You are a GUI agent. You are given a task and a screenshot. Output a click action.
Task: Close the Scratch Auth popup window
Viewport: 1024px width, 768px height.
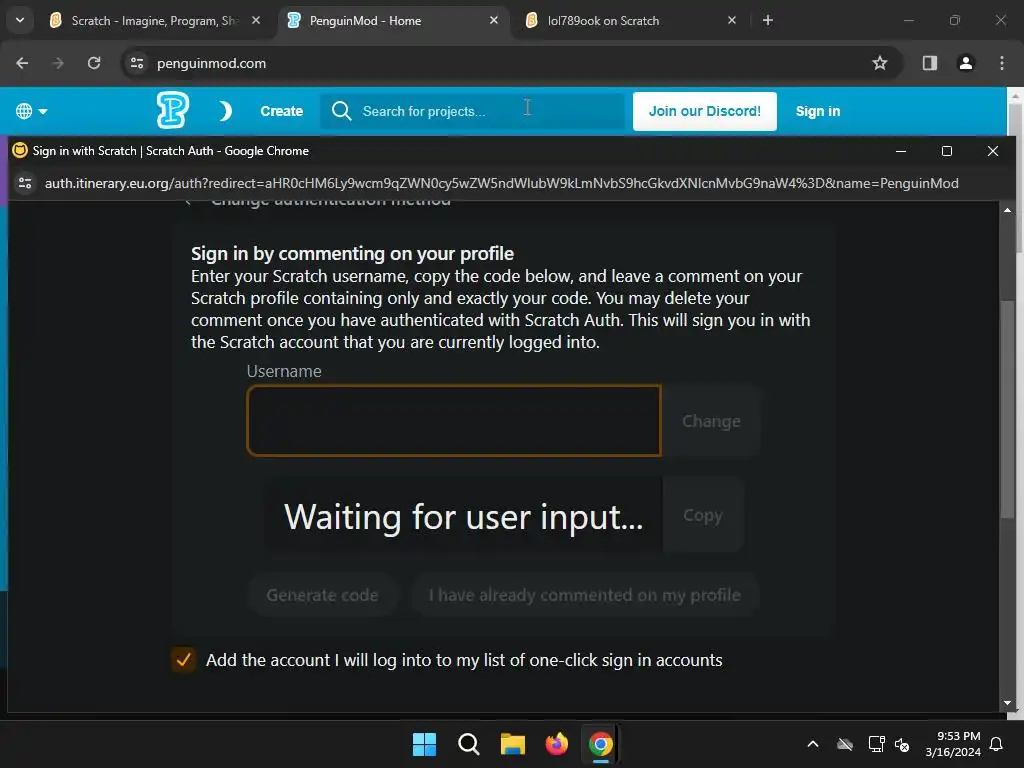(993, 151)
